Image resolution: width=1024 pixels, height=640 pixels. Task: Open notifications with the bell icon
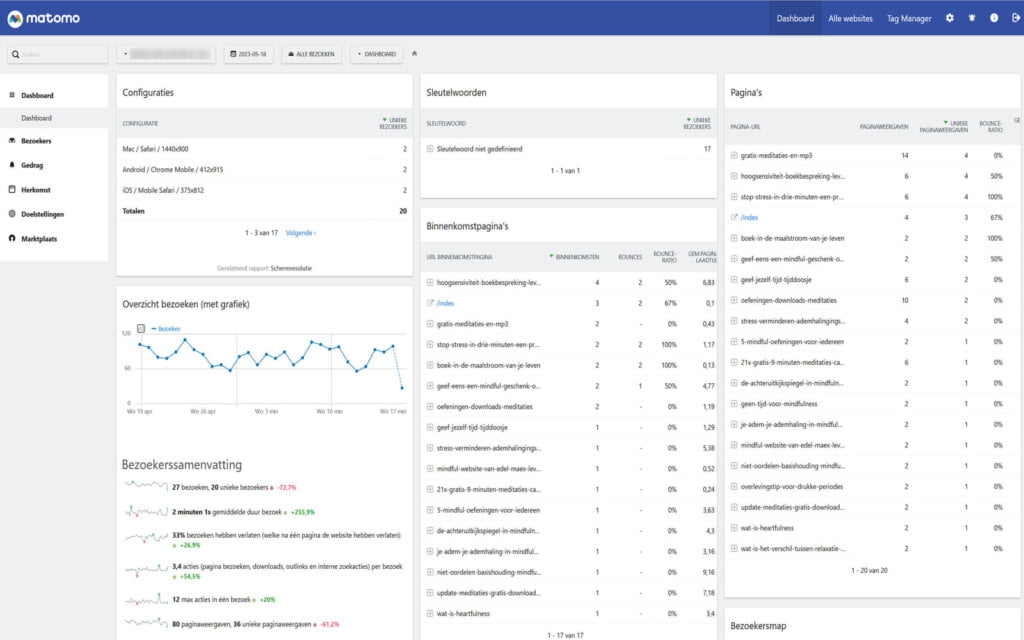[x=971, y=17]
